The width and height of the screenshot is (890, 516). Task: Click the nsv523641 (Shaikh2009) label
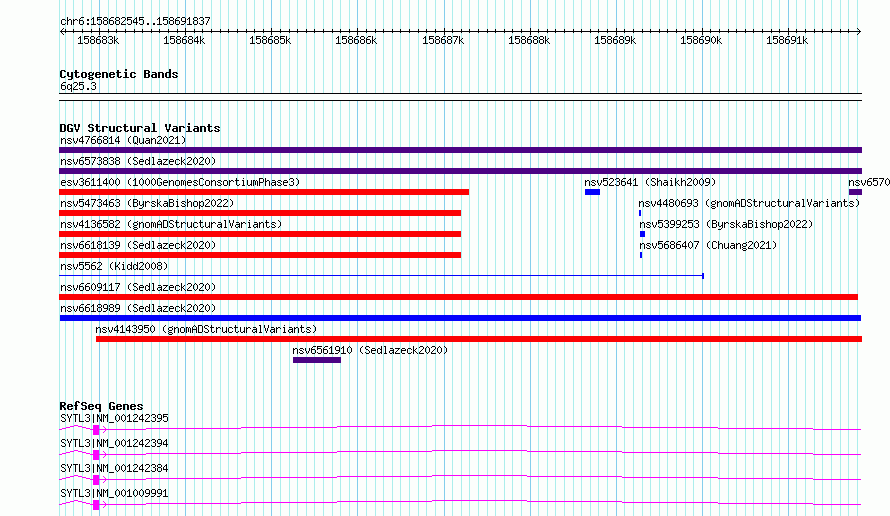(x=650, y=182)
